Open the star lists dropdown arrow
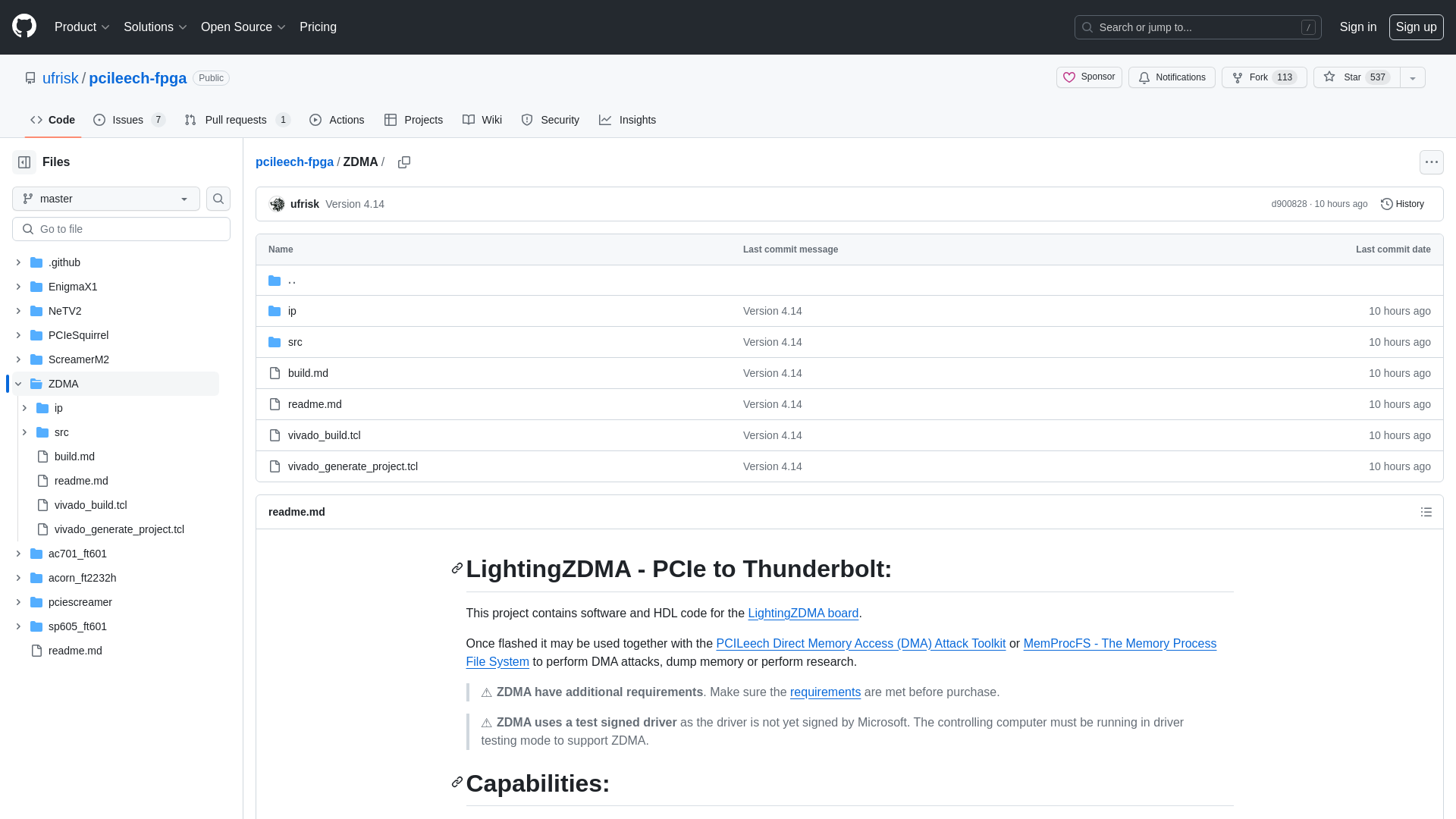This screenshot has height=819, width=1456. point(1413,77)
